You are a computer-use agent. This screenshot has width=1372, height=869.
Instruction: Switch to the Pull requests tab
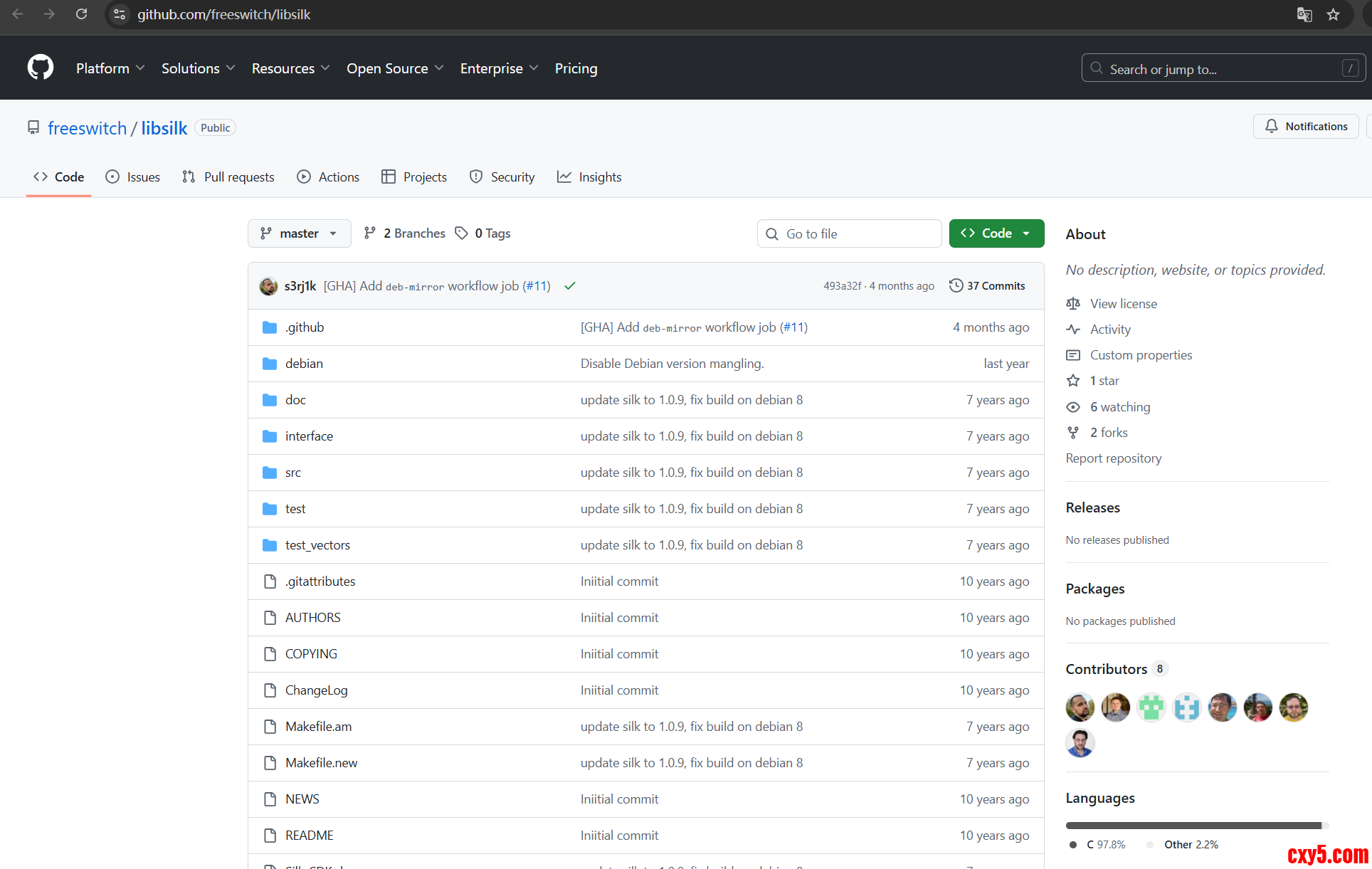[x=228, y=177]
